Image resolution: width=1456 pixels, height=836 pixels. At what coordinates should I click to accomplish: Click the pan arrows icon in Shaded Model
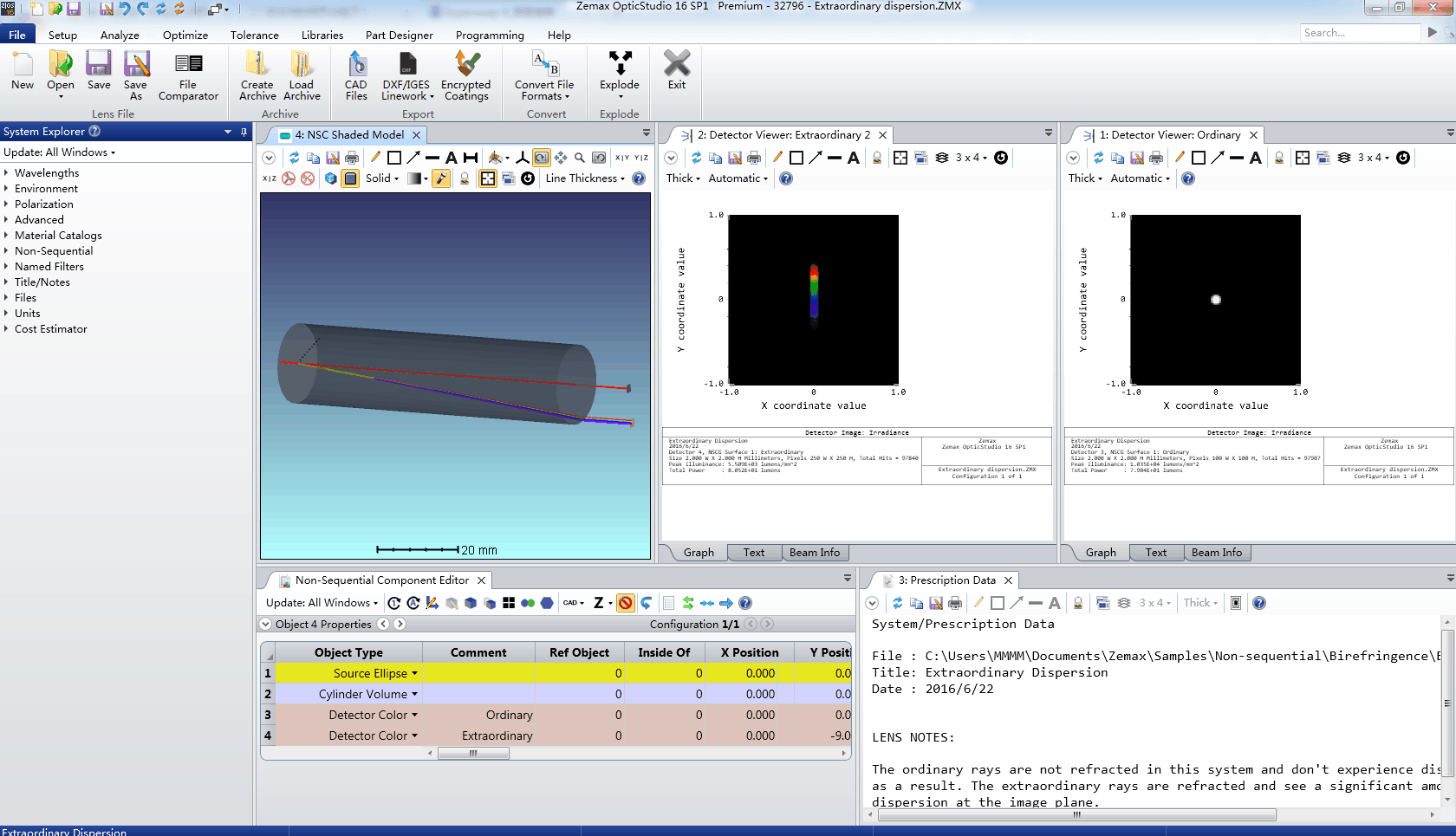coord(561,158)
